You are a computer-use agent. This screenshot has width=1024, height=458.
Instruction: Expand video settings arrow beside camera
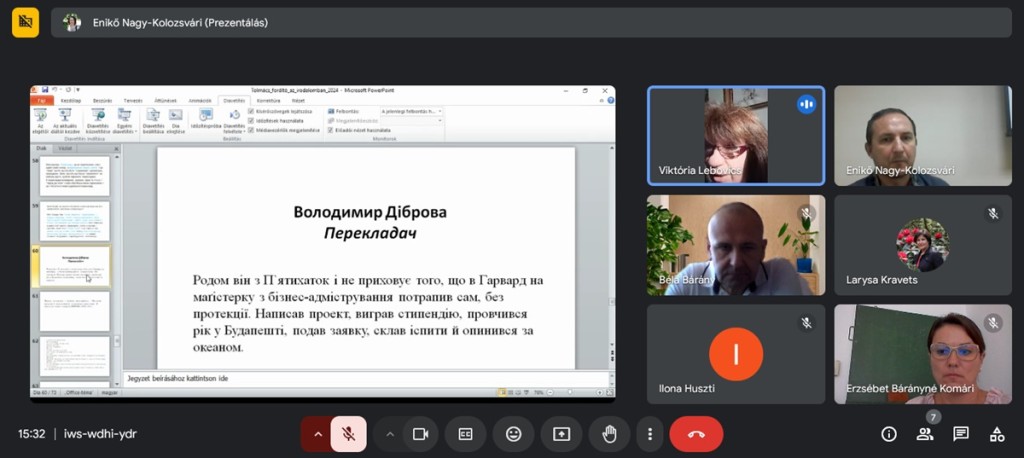tap(390, 434)
